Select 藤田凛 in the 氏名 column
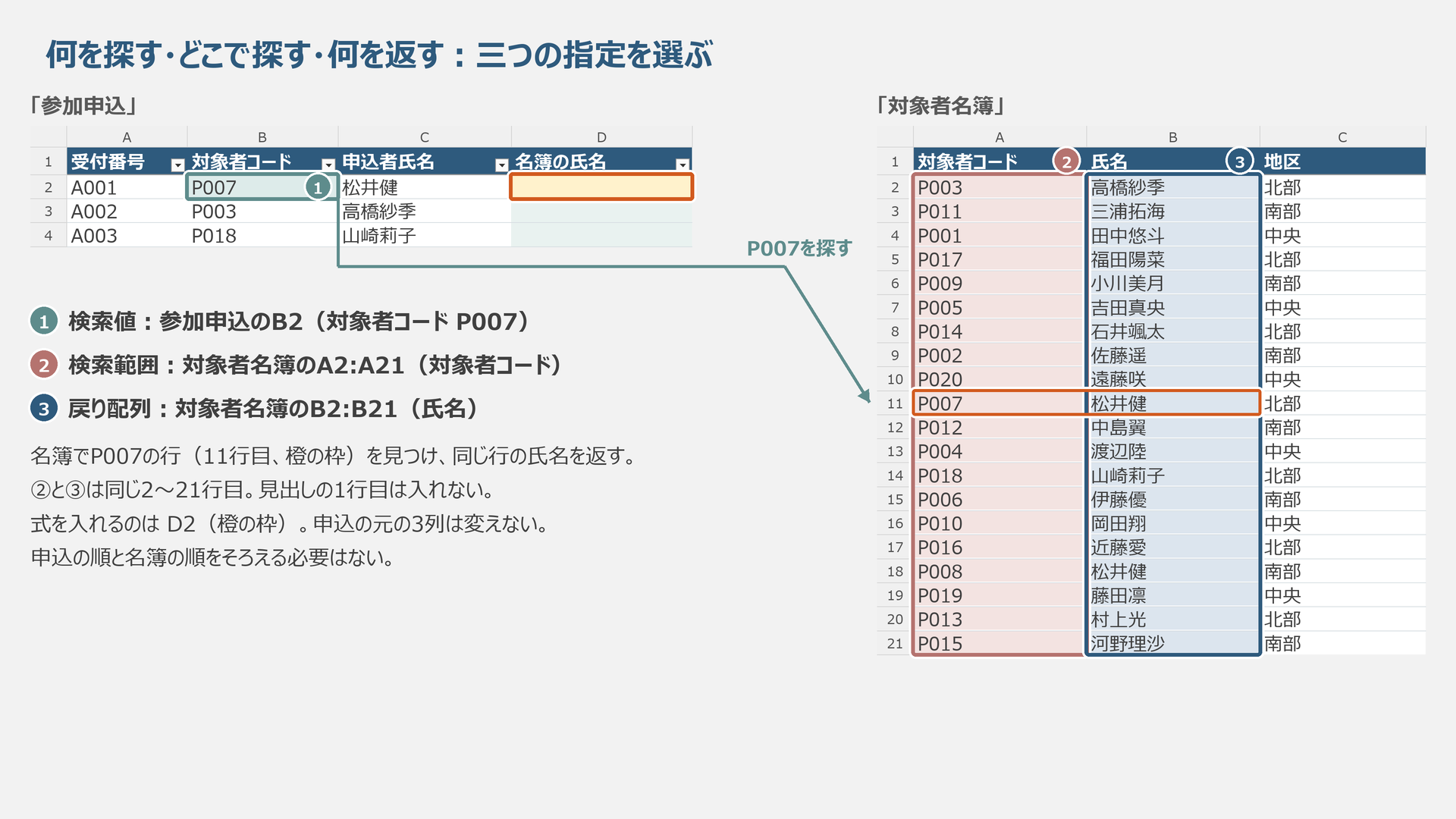 [x=1172, y=596]
